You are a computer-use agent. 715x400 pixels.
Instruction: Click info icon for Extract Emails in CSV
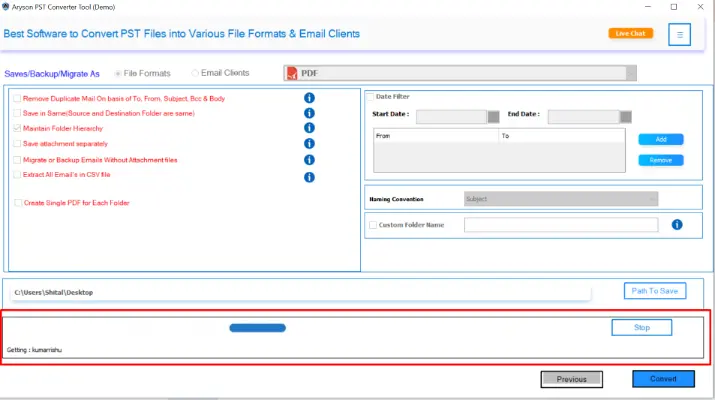309,177
